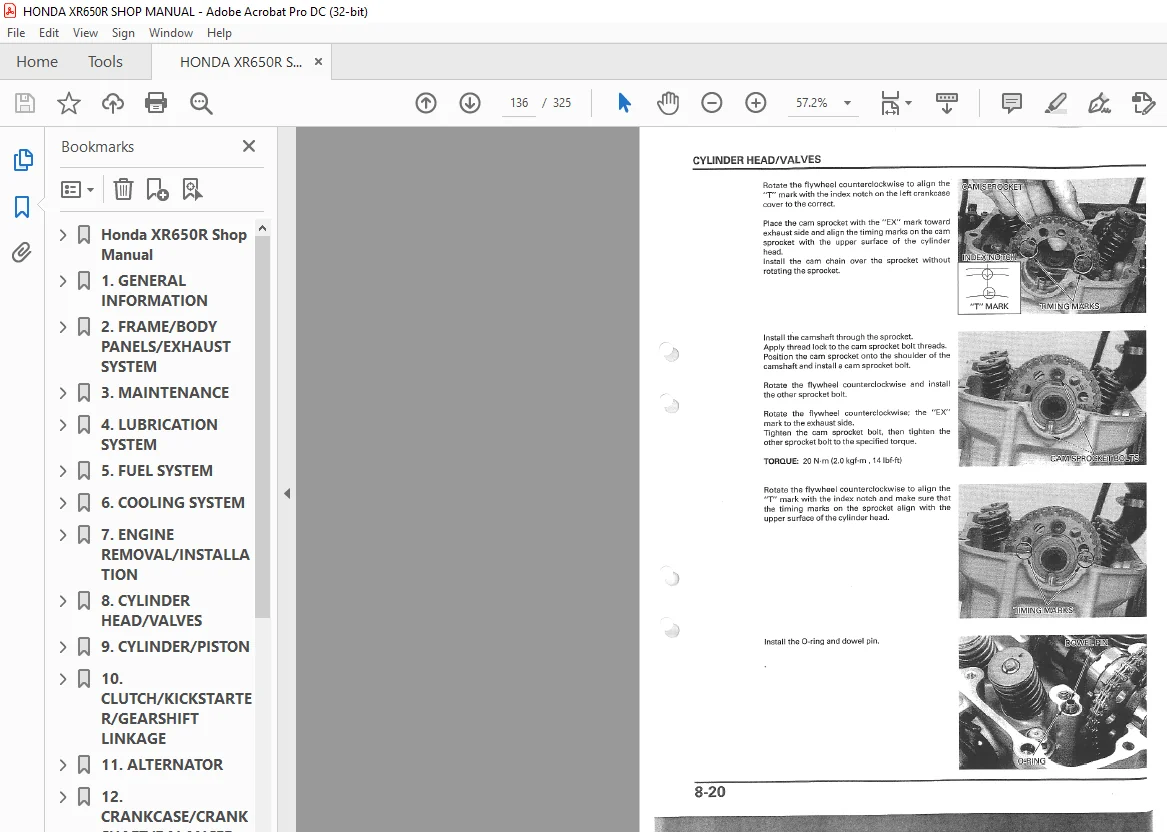The width and height of the screenshot is (1167, 832).
Task: Collapse navigation pane with side arrow
Action: coord(287,493)
